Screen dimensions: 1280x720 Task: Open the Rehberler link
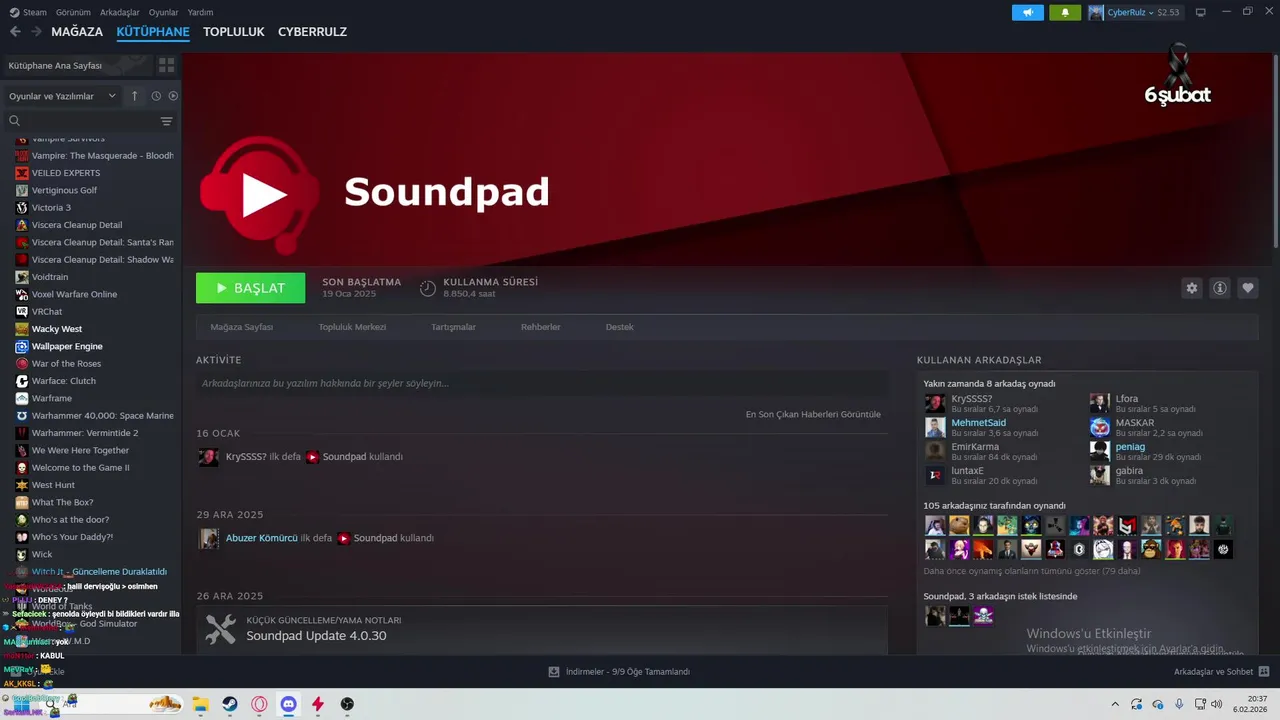coord(540,327)
